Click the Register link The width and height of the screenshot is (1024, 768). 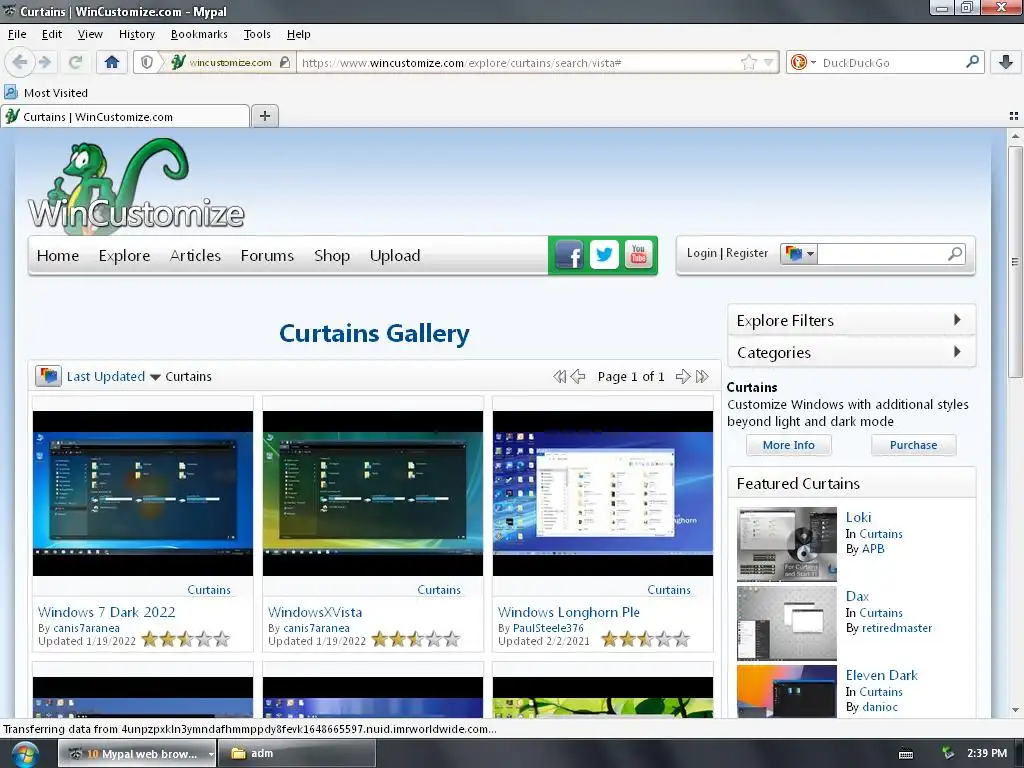tap(746, 253)
